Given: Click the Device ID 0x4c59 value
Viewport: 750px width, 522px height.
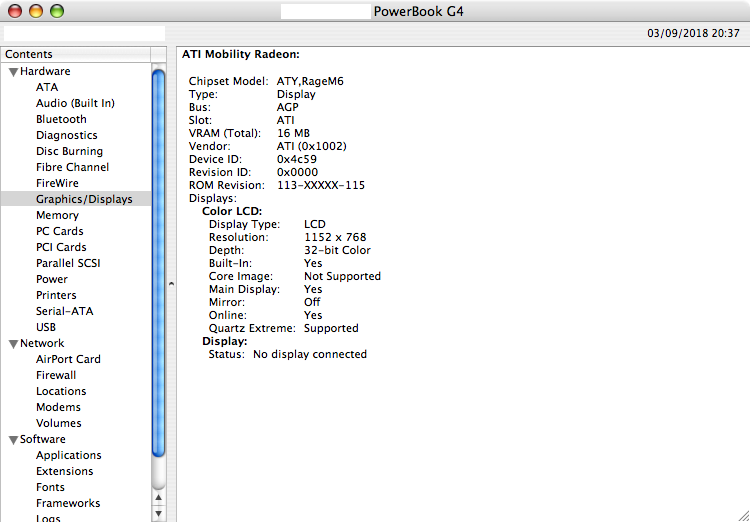Looking at the screenshot, I should click(297, 159).
